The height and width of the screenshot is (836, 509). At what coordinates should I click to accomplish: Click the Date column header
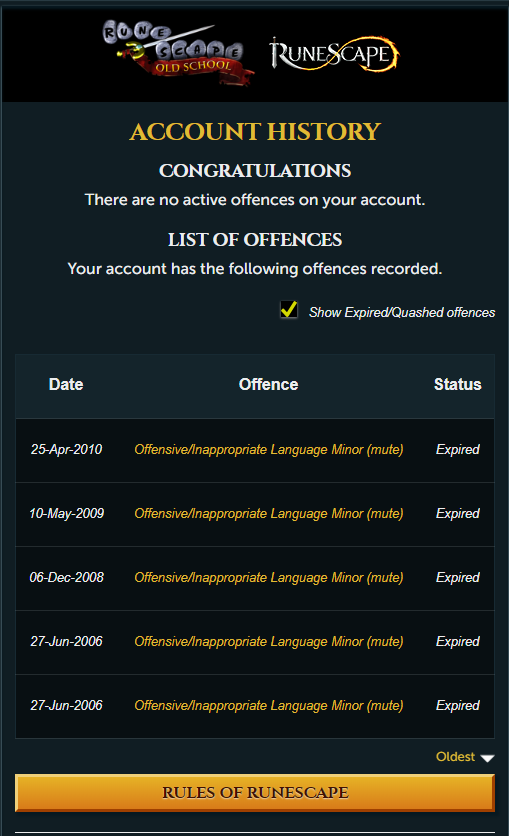66,384
